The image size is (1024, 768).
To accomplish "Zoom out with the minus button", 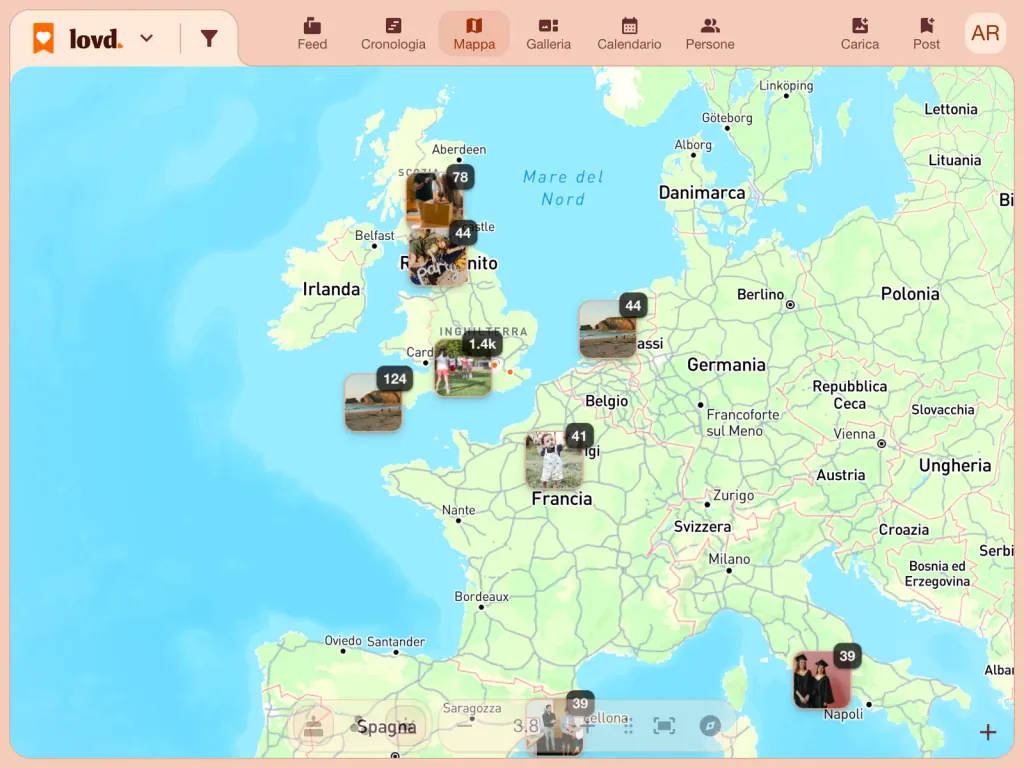I will [x=464, y=726].
